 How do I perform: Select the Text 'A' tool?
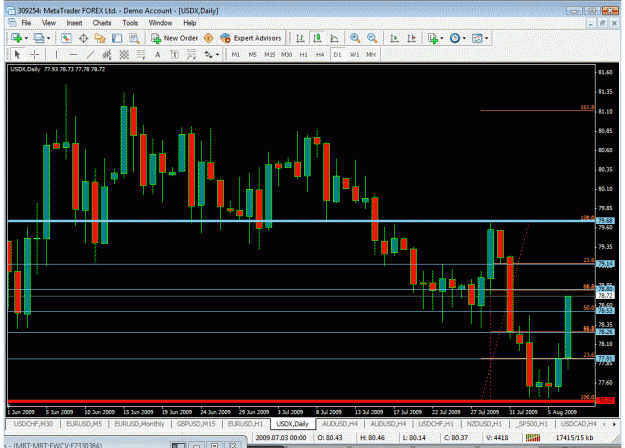pos(158,55)
